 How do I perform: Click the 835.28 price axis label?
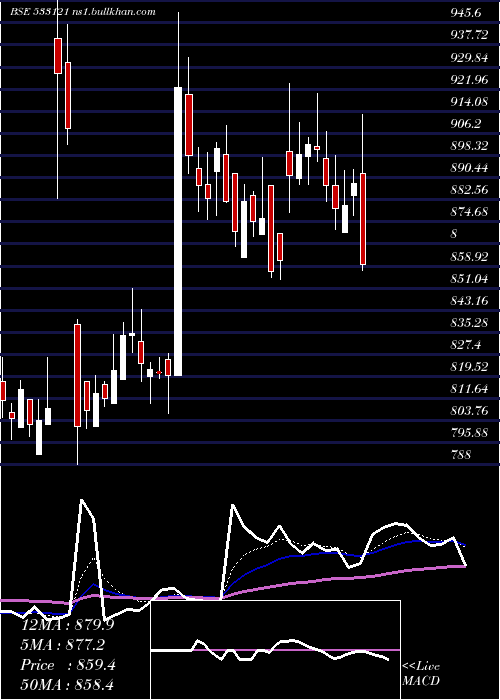pos(469,323)
